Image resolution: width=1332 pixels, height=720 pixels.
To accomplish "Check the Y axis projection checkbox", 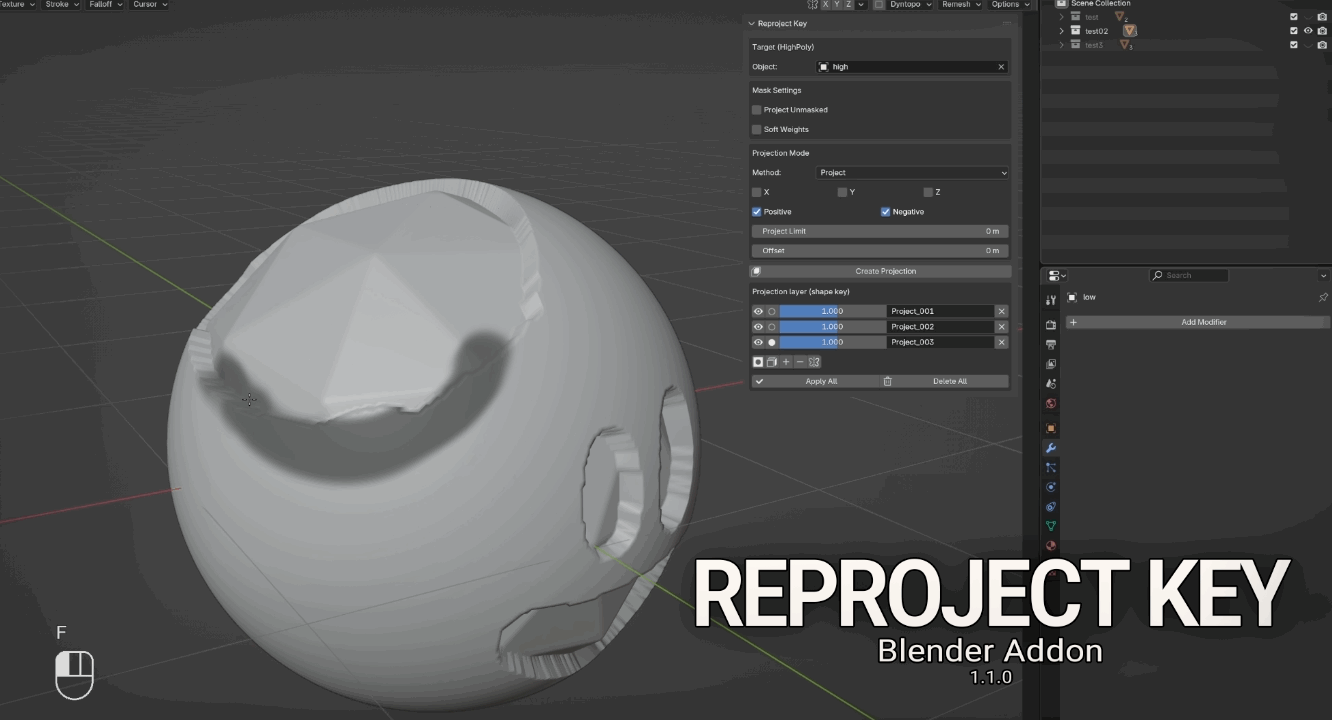I will click(x=843, y=192).
